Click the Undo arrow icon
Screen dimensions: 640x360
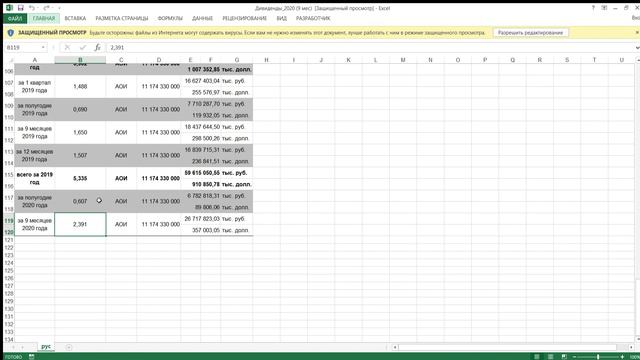(x=32, y=8)
